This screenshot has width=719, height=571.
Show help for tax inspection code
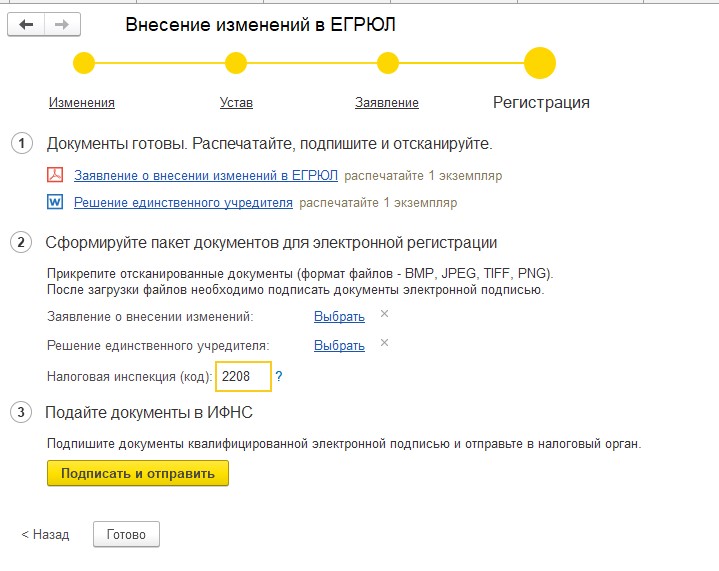tap(279, 377)
